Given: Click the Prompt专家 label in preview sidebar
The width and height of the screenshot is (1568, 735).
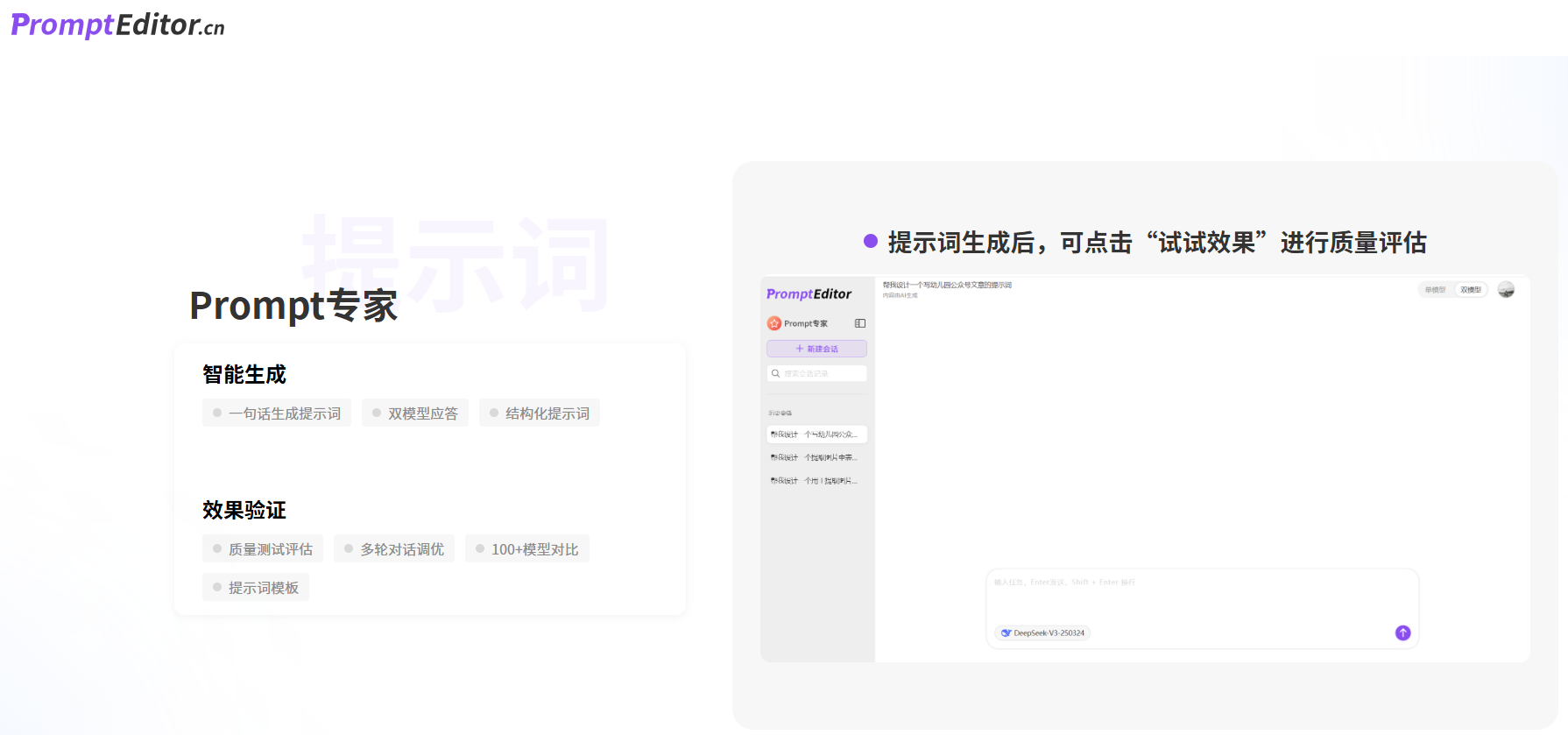Looking at the screenshot, I should click(806, 323).
